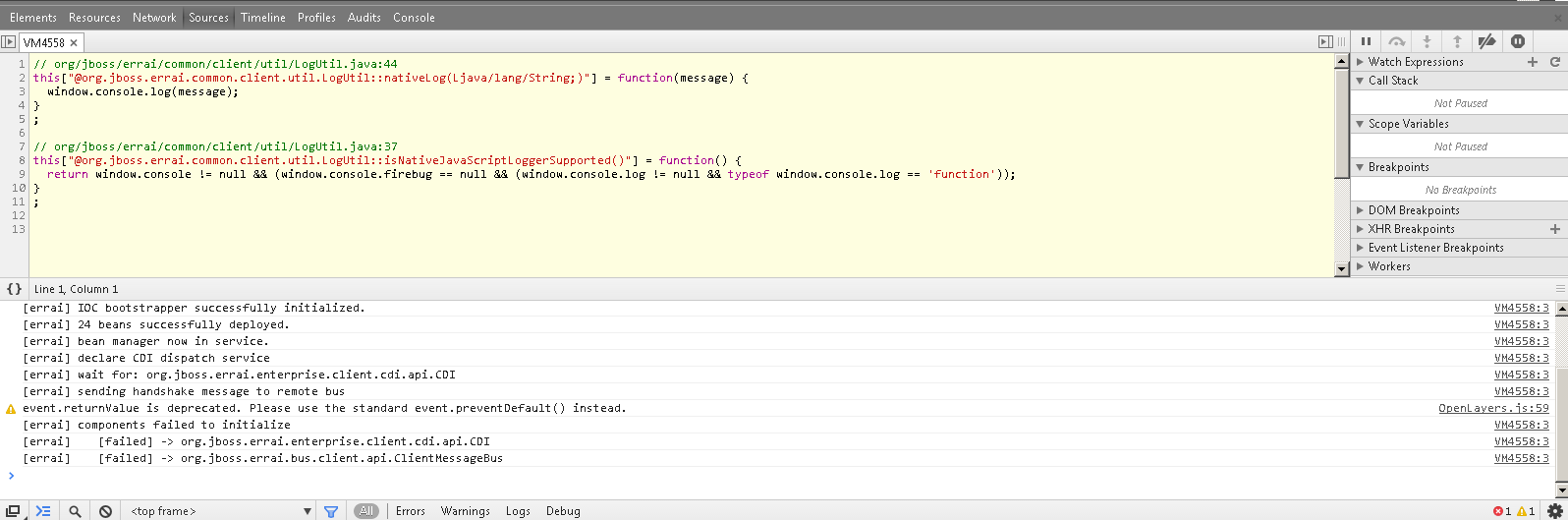Pause script execution in debugger
Image resolution: width=1568 pixels, height=520 pixels.
click(x=1366, y=41)
